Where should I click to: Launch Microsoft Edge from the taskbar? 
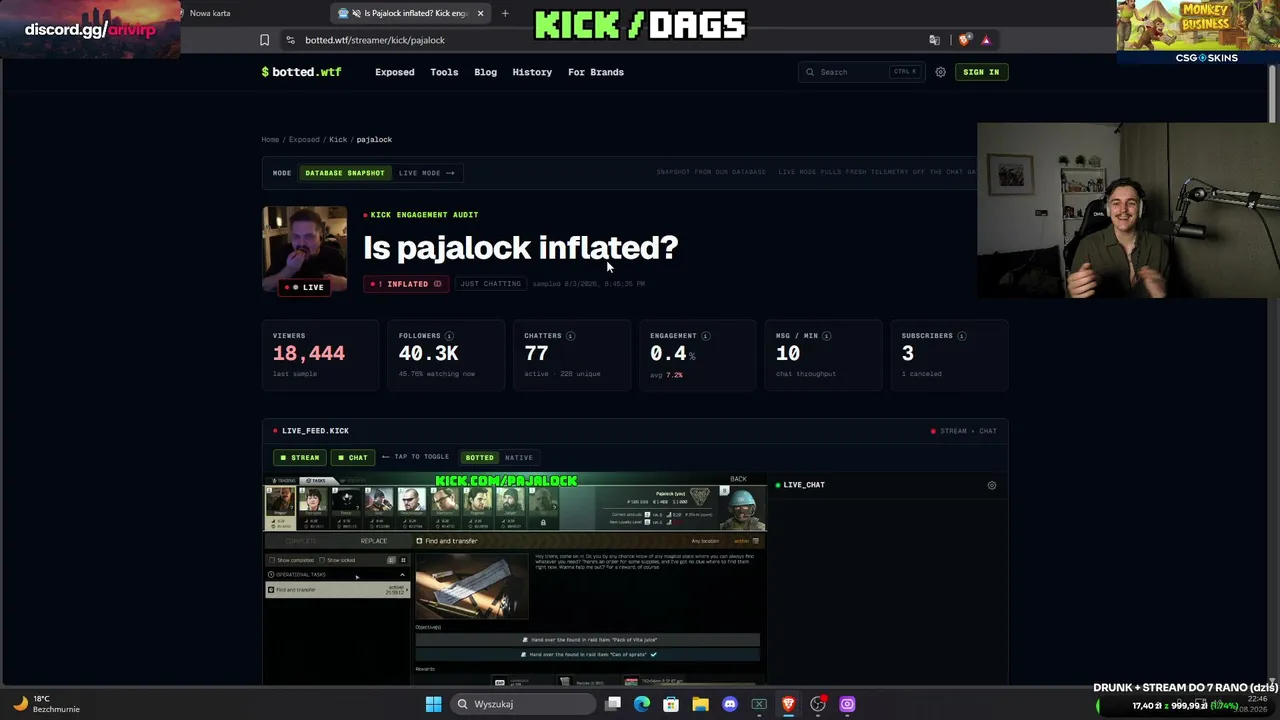pos(642,704)
